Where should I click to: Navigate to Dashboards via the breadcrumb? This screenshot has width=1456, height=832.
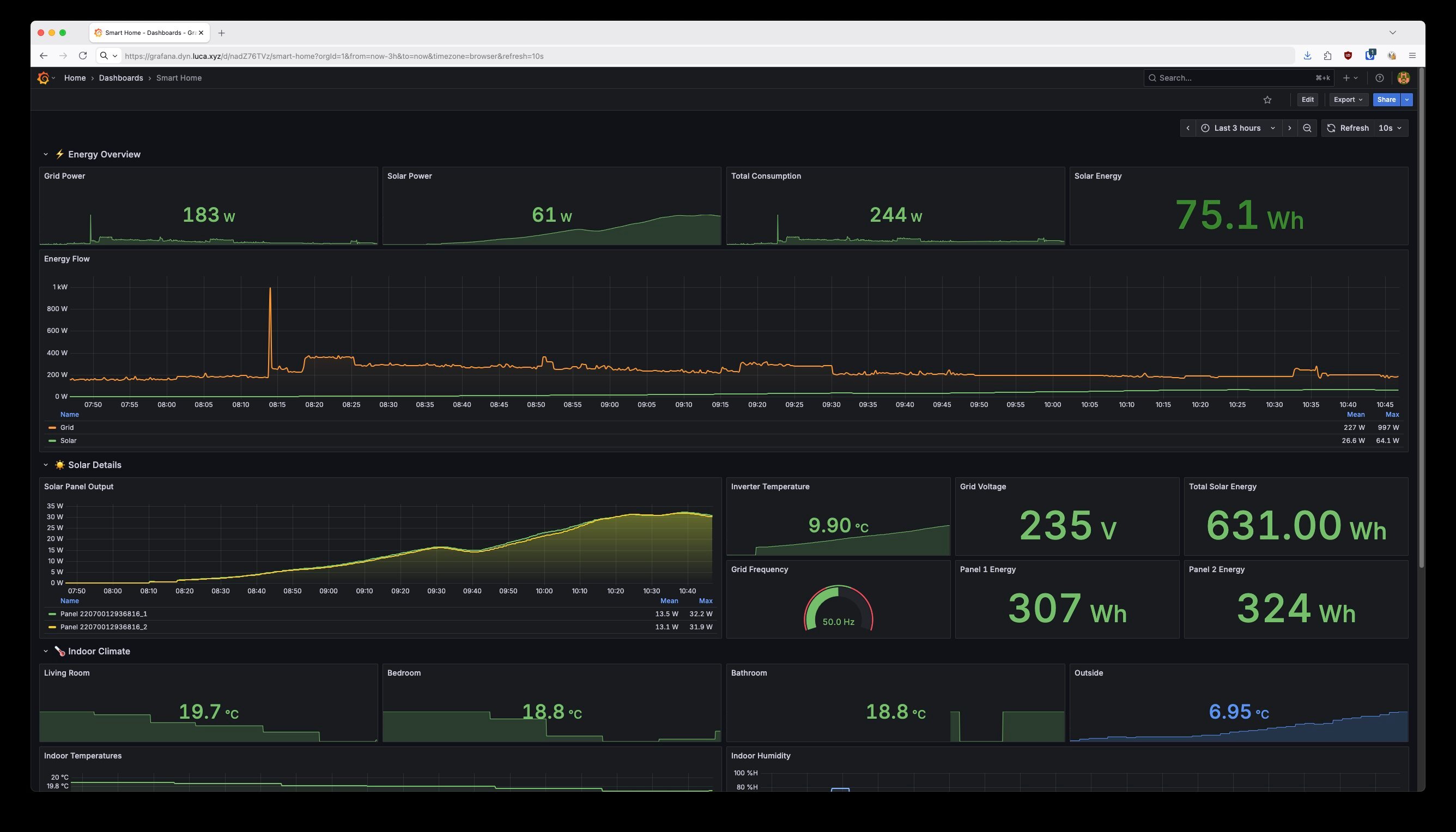(x=120, y=78)
